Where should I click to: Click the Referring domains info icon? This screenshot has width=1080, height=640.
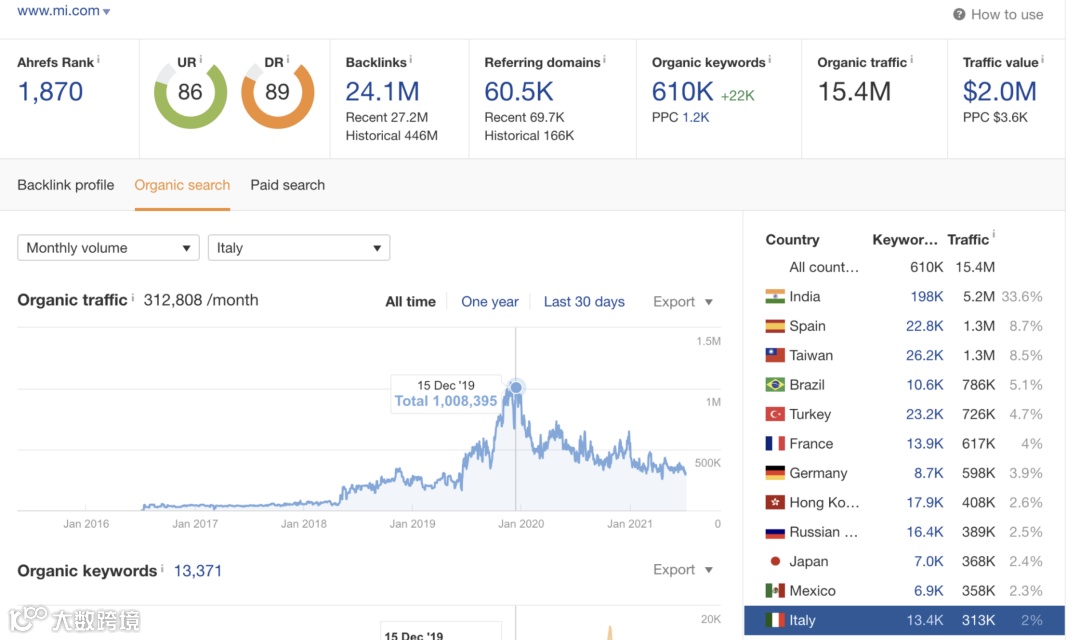click(x=604, y=60)
